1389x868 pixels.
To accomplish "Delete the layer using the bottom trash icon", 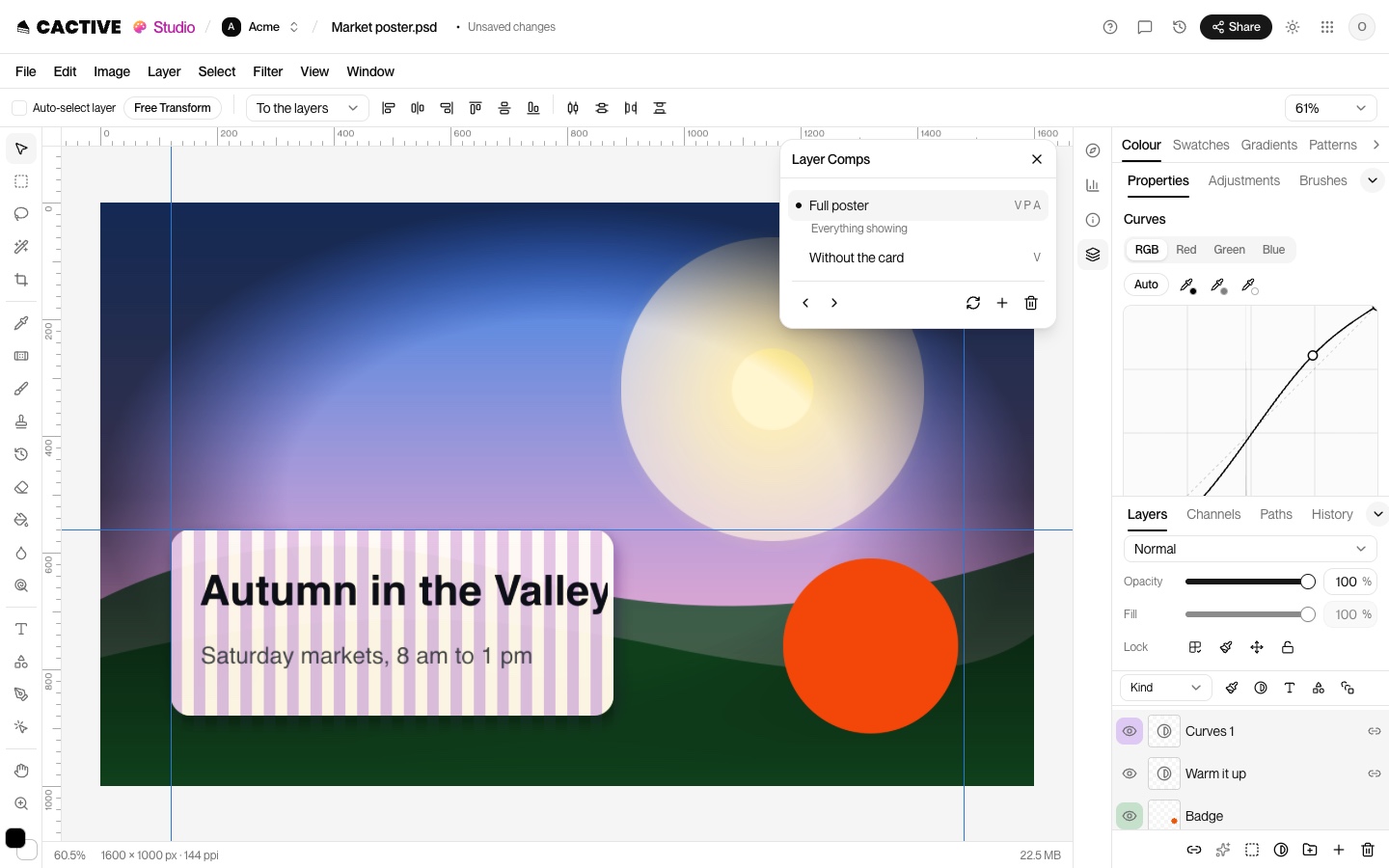I will [x=1368, y=850].
